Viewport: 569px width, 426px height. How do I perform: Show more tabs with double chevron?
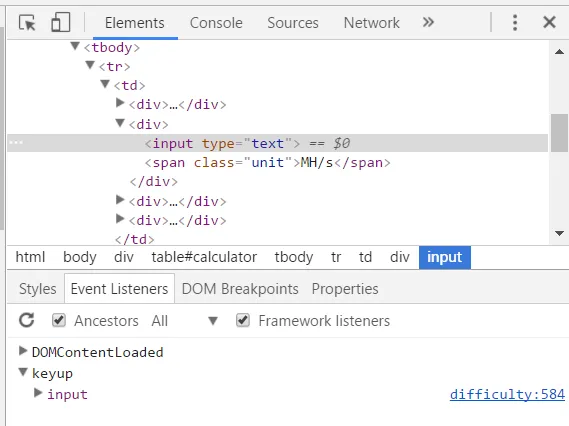click(428, 22)
